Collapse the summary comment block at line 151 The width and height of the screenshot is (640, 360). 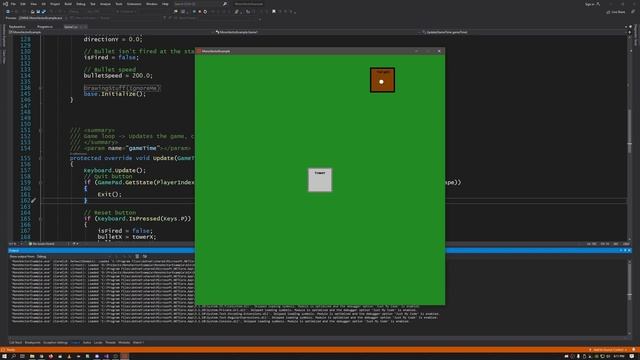pos(40,130)
